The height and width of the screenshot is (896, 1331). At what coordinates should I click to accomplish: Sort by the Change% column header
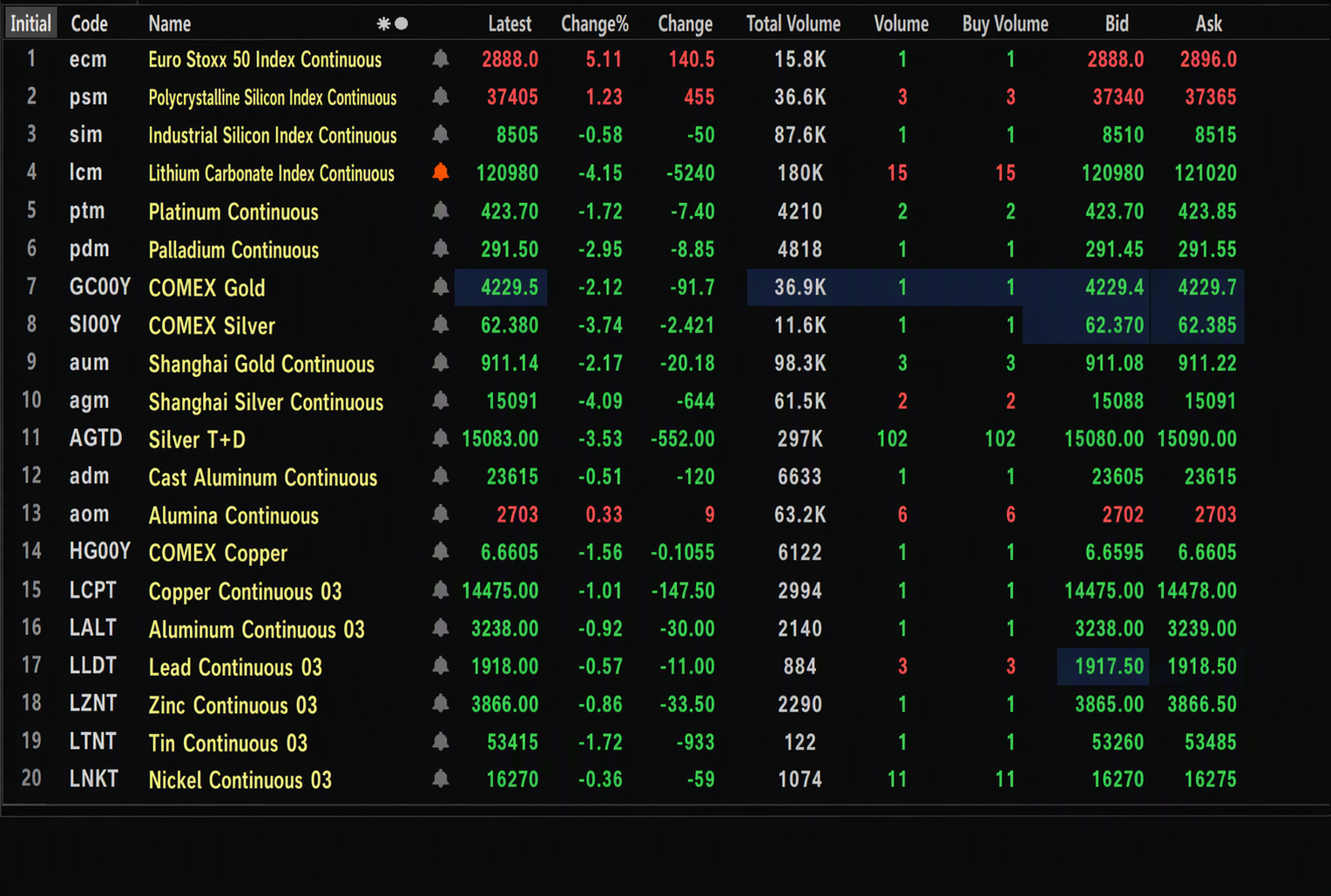pos(595,24)
